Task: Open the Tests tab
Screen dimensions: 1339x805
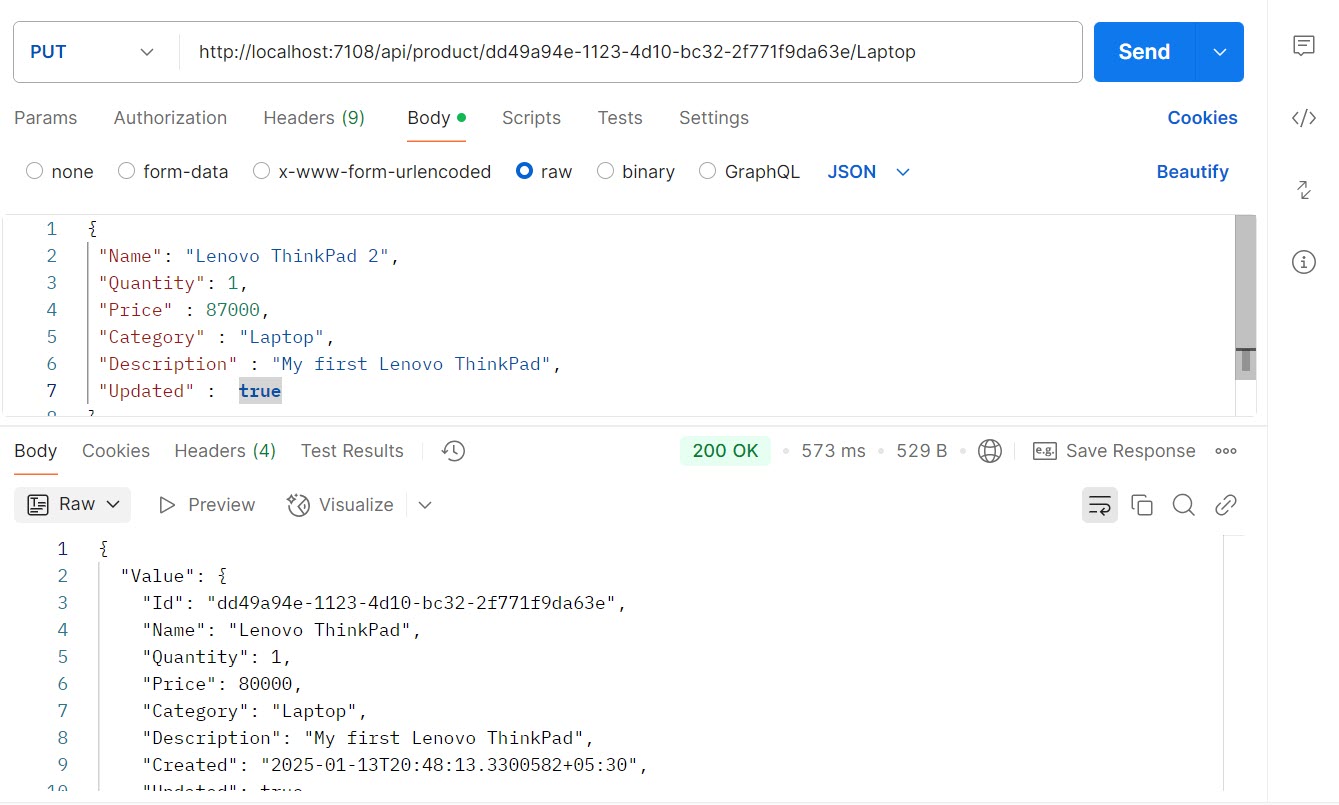Action: click(619, 117)
